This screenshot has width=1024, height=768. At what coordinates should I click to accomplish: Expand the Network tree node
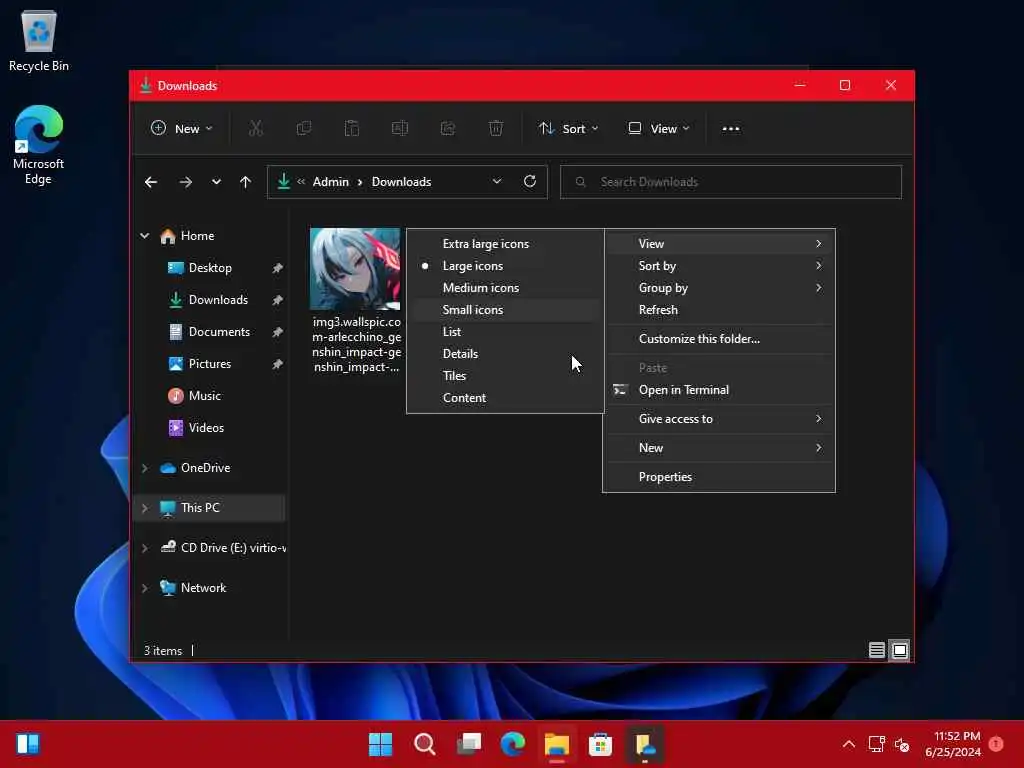pos(145,588)
